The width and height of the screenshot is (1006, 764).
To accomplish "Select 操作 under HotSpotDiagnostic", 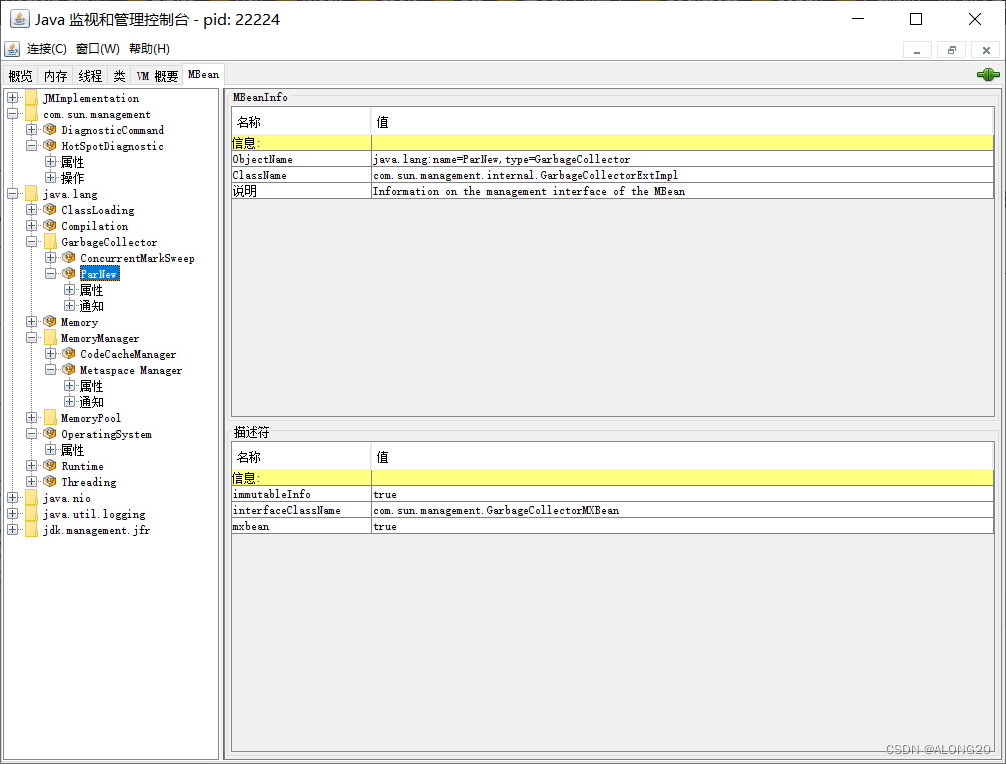I will (x=72, y=178).
